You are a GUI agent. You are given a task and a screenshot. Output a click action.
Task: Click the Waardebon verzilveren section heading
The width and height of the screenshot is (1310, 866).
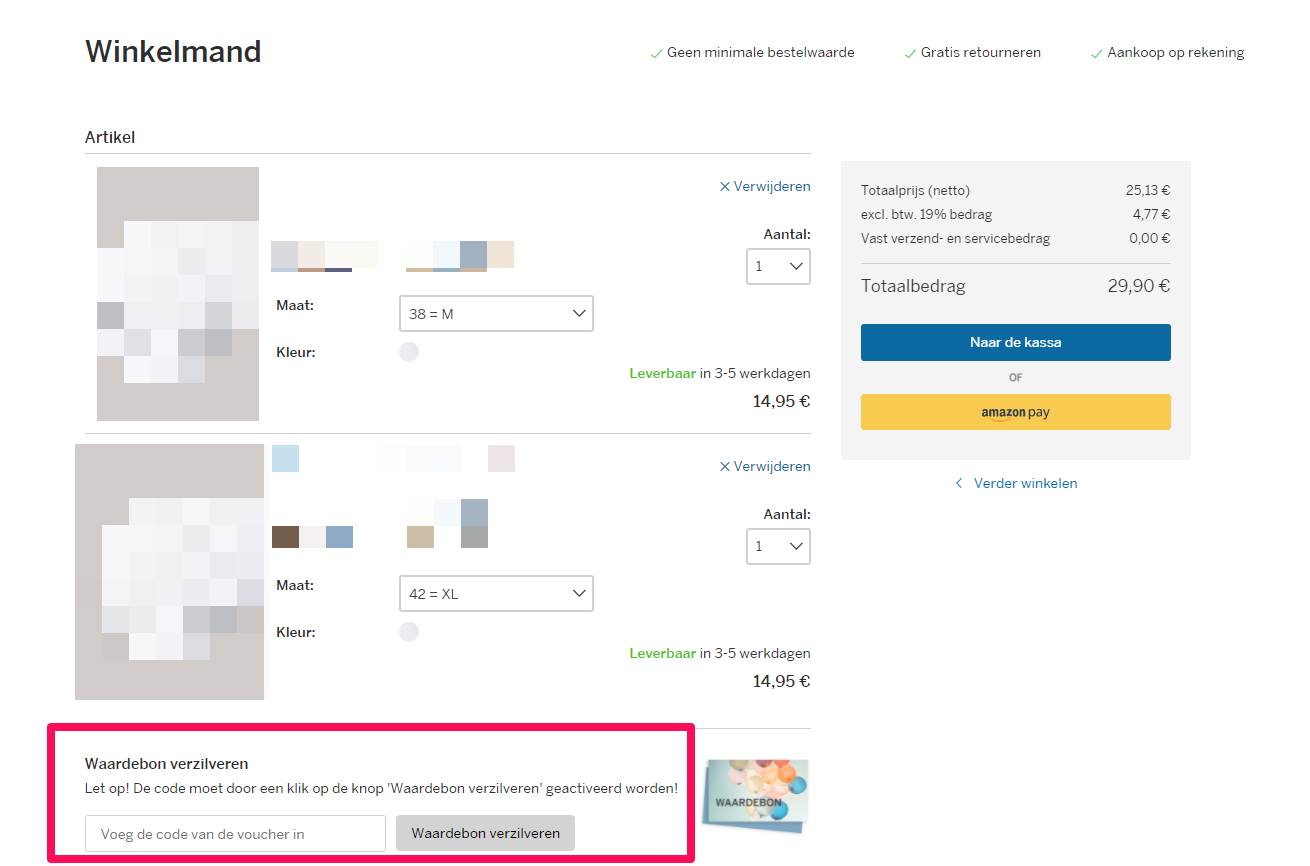click(x=166, y=764)
